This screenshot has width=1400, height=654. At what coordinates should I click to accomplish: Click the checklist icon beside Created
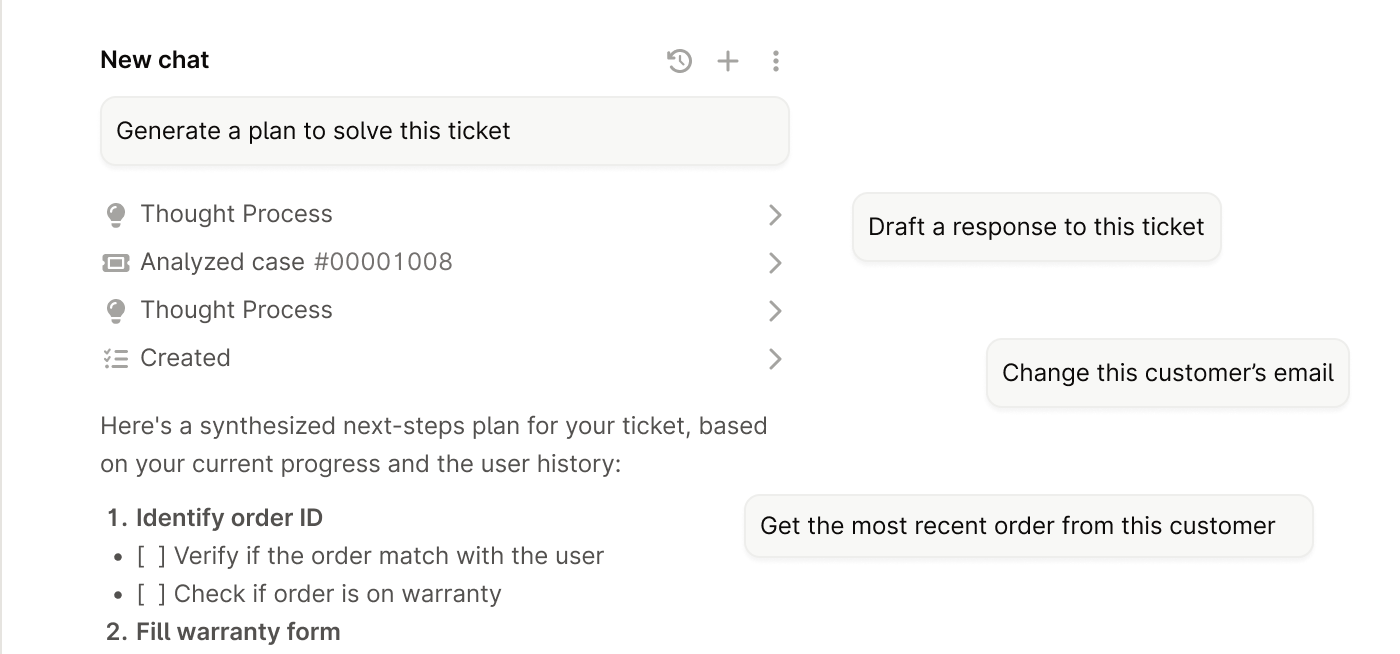point(116,358)
